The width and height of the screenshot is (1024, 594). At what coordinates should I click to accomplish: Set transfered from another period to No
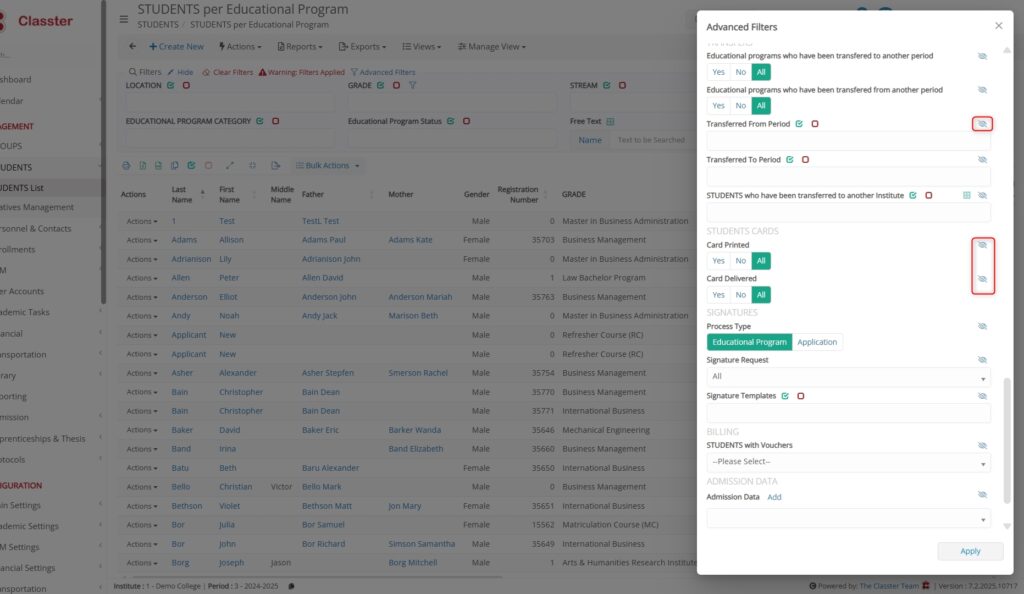[741, 106]
